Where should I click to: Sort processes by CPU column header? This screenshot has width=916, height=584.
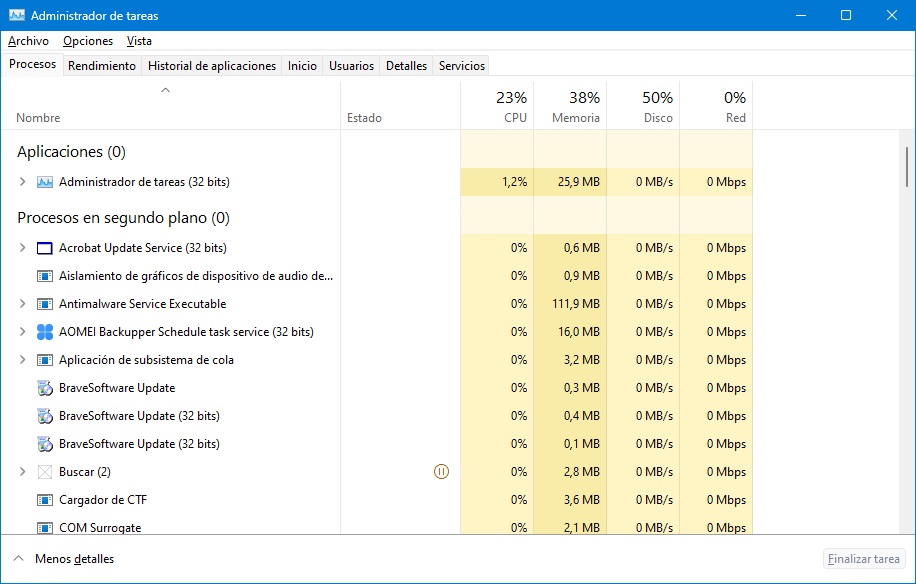[x=497, y=108]
